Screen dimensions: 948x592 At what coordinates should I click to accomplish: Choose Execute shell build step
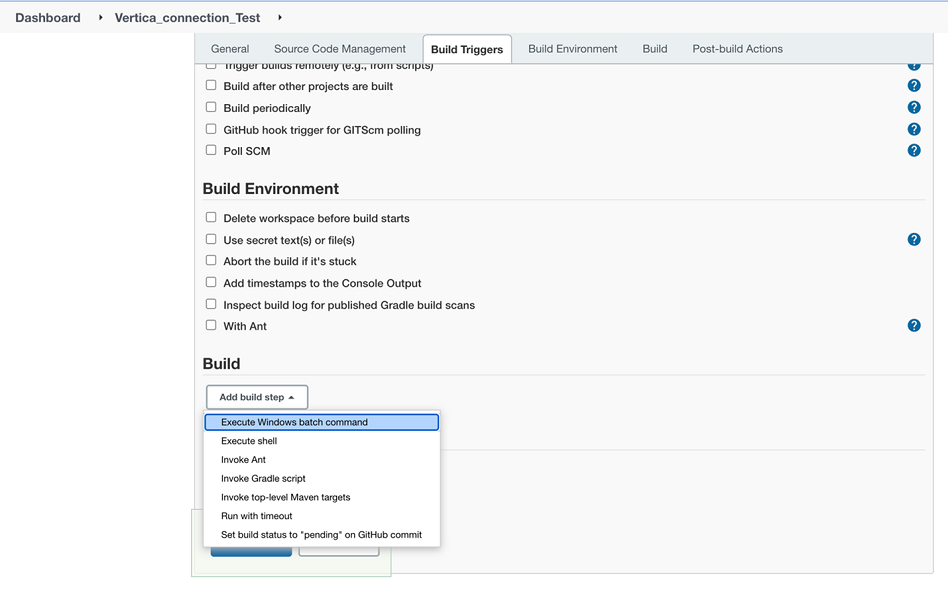322,441
